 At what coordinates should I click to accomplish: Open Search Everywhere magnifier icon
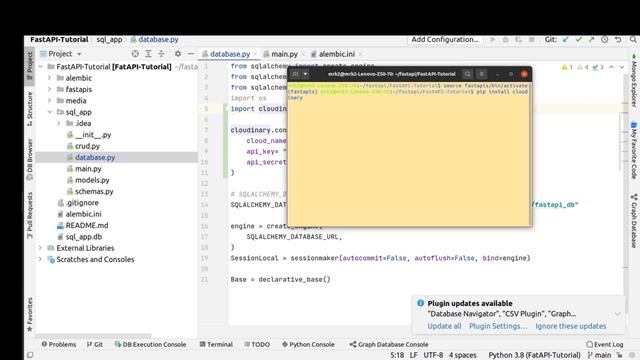[633, 40]
